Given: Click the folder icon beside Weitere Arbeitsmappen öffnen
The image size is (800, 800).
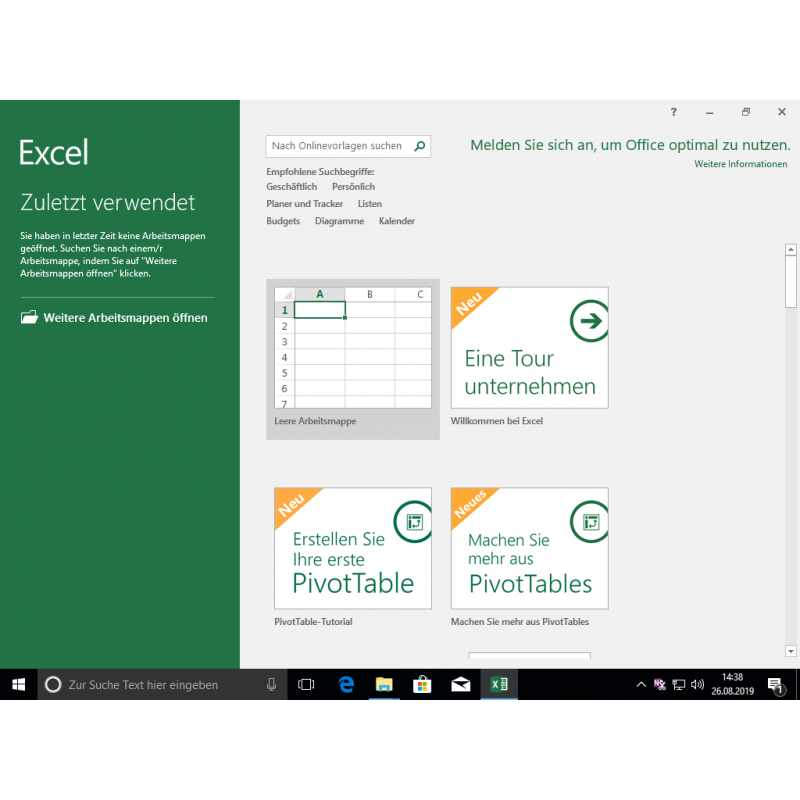Looking at the screenshot, I should [x=29, y=317].
